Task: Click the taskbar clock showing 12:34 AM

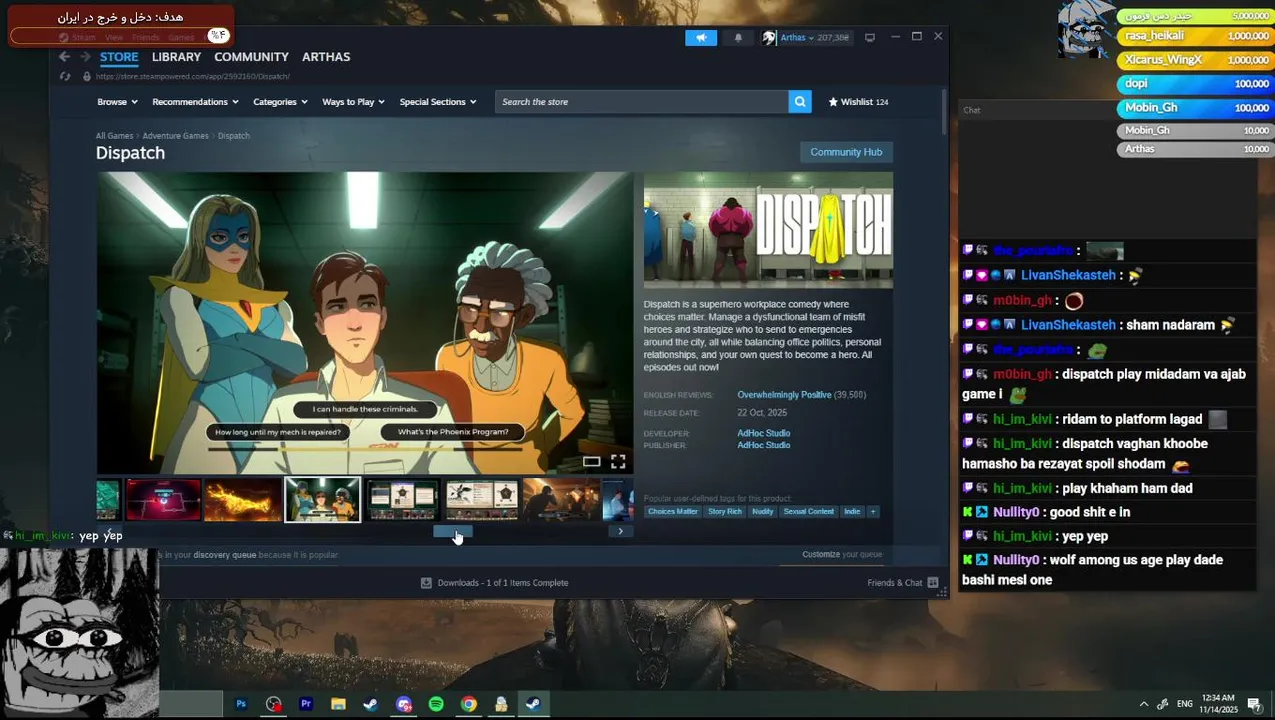Action: coord(1218,704)
